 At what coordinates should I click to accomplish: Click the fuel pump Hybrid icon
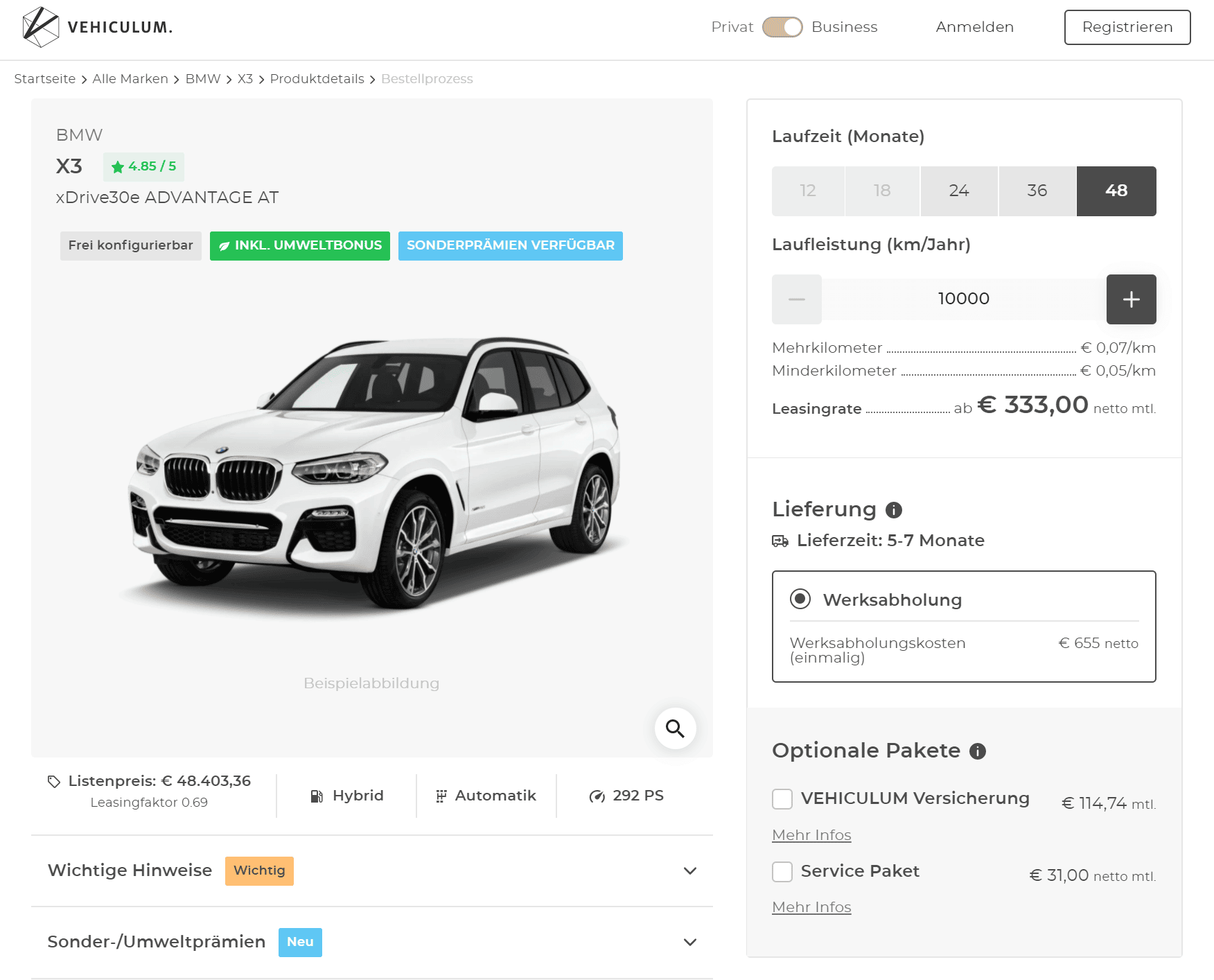[x=317, y=796]
